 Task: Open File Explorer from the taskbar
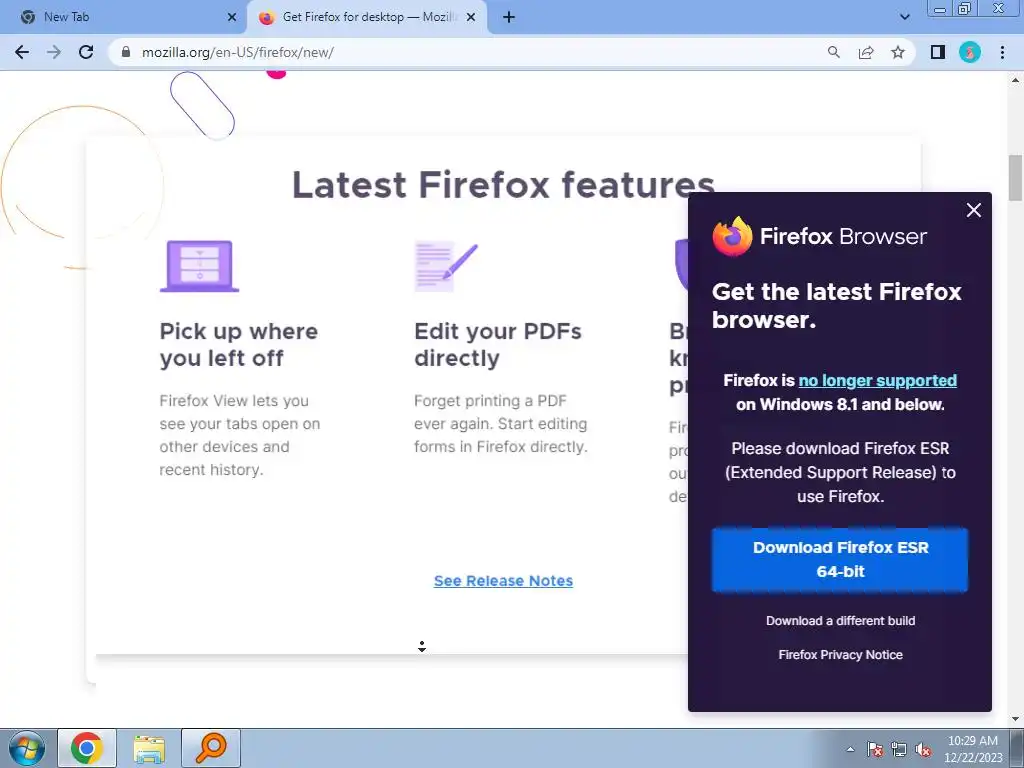click(x=149, y=748)
